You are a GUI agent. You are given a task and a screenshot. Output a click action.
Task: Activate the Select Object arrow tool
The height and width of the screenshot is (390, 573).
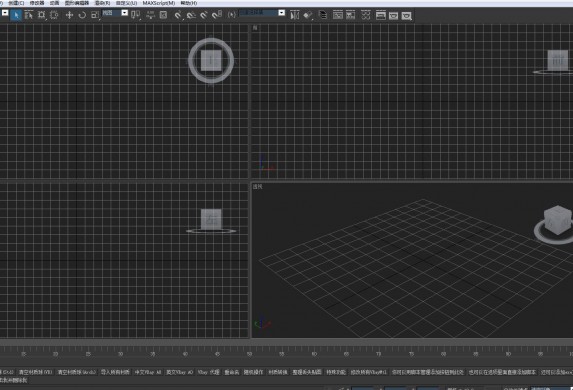pos(16,15)
